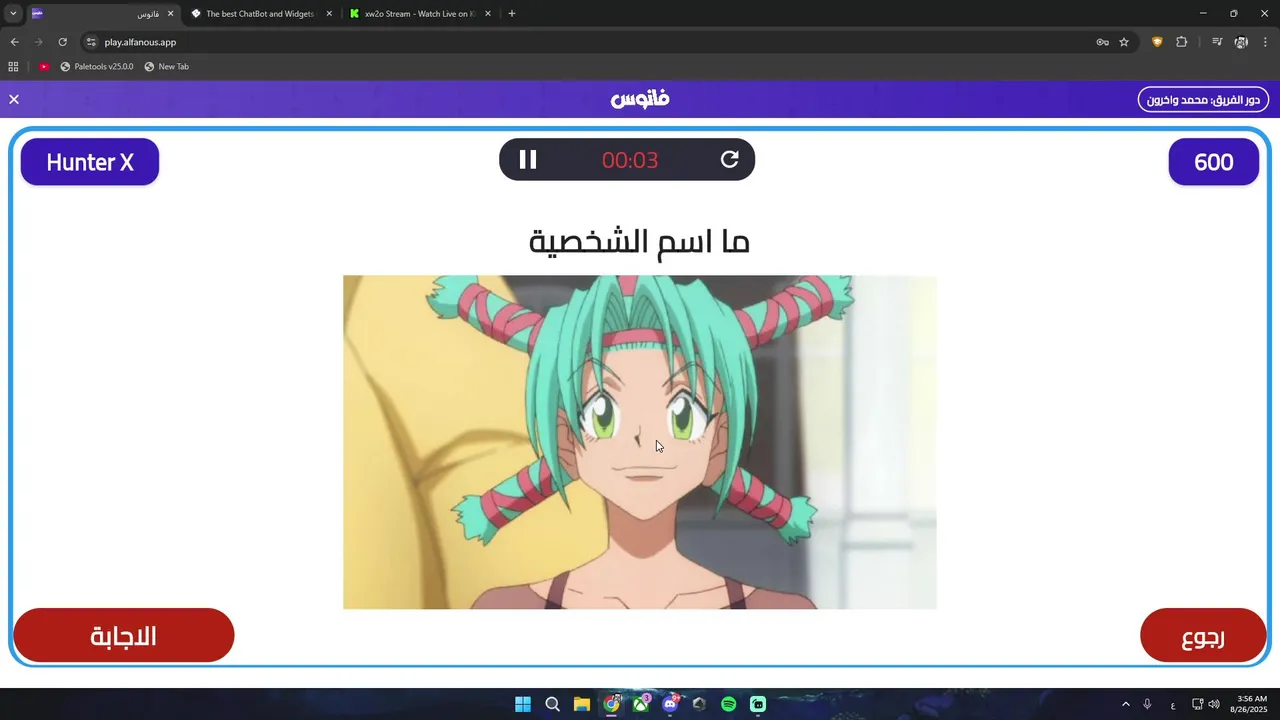Image resolution: width=1280 pixels, height=720 pixels.
Task: Open the media controls icon
Action: pyautogui.click(x=1217, y=42)
